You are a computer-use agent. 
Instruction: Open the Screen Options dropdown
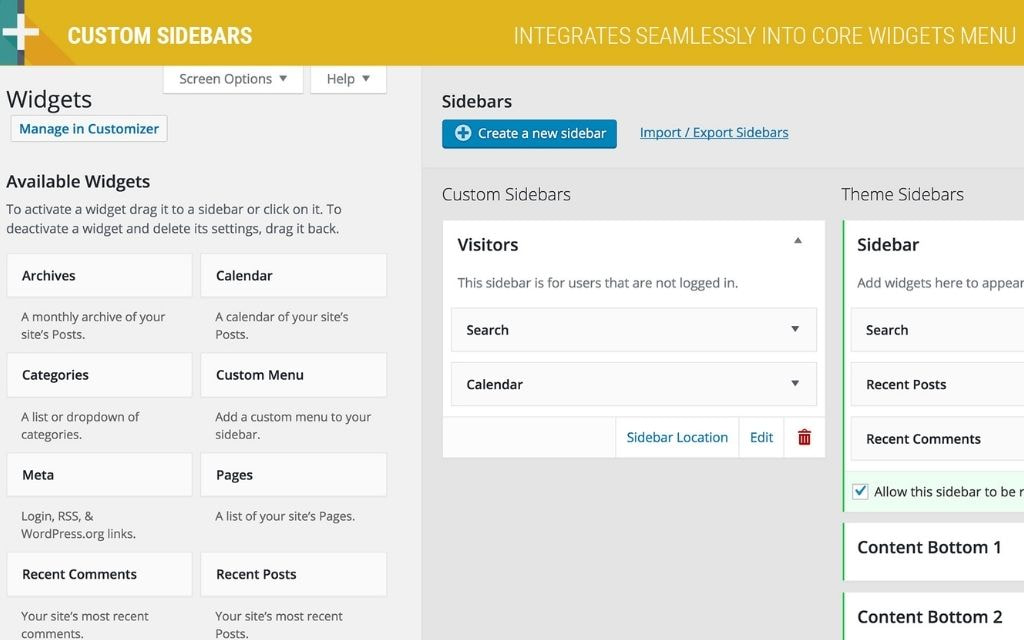(233, 79)
